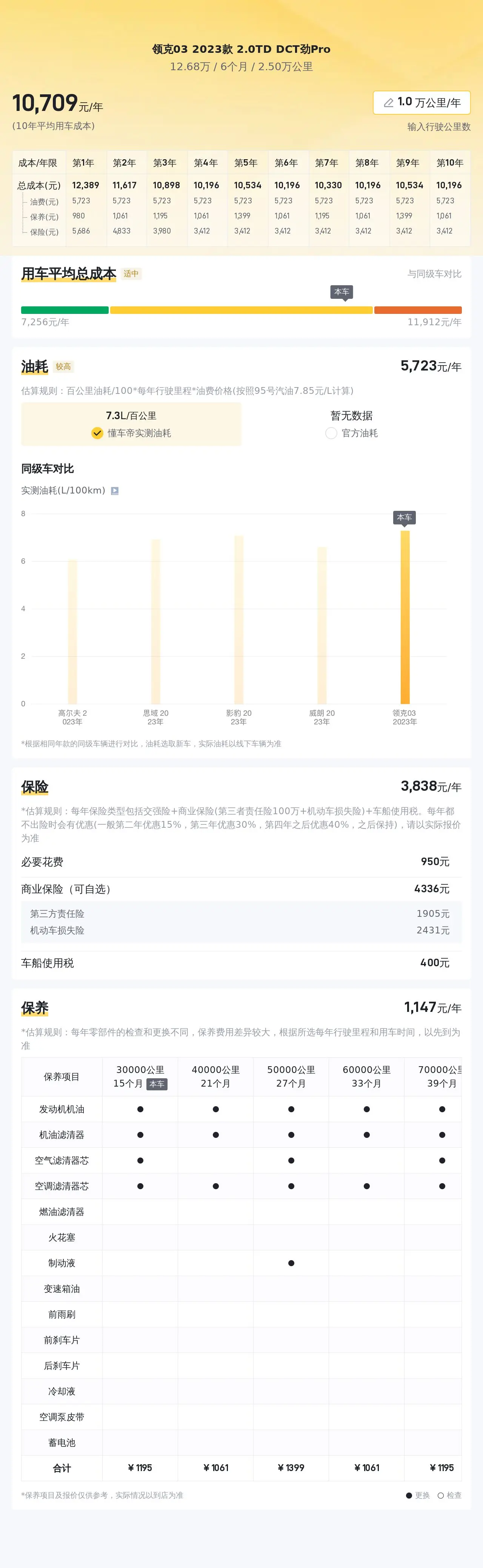
Task: Click the 机动车损失险 2431元 row
Action: 241,930
